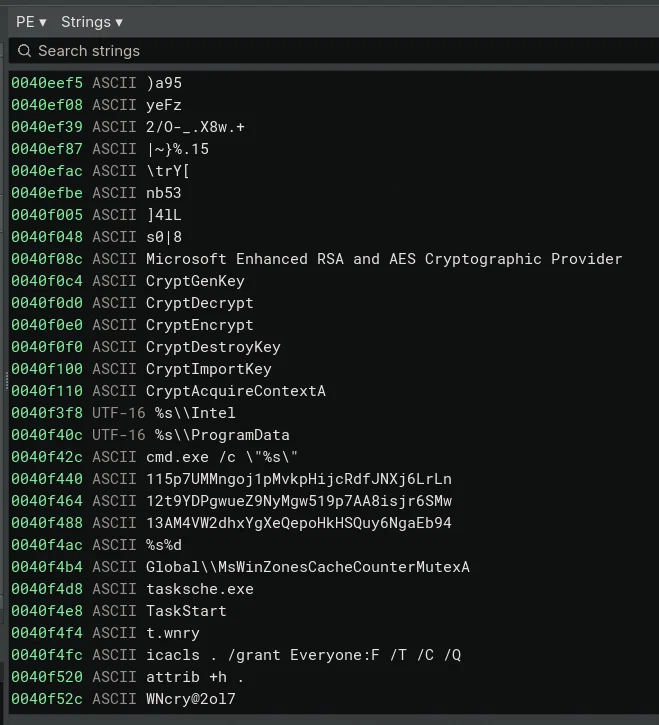This screenshot has height=725, width=659.
Task: Click UTF-16 type label at 0040f40c
Action: (x=119, y=435)
